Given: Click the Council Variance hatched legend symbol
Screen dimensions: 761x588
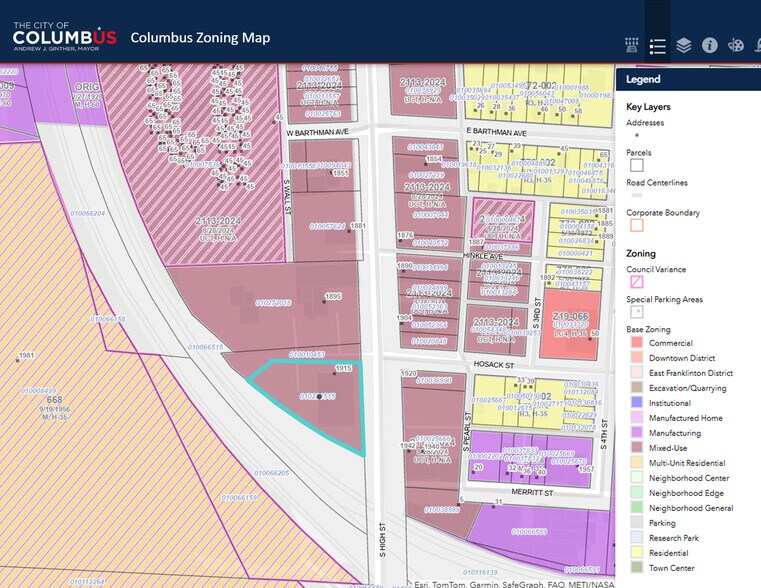Looking at the screenshot, I should (x=637, y=282).
